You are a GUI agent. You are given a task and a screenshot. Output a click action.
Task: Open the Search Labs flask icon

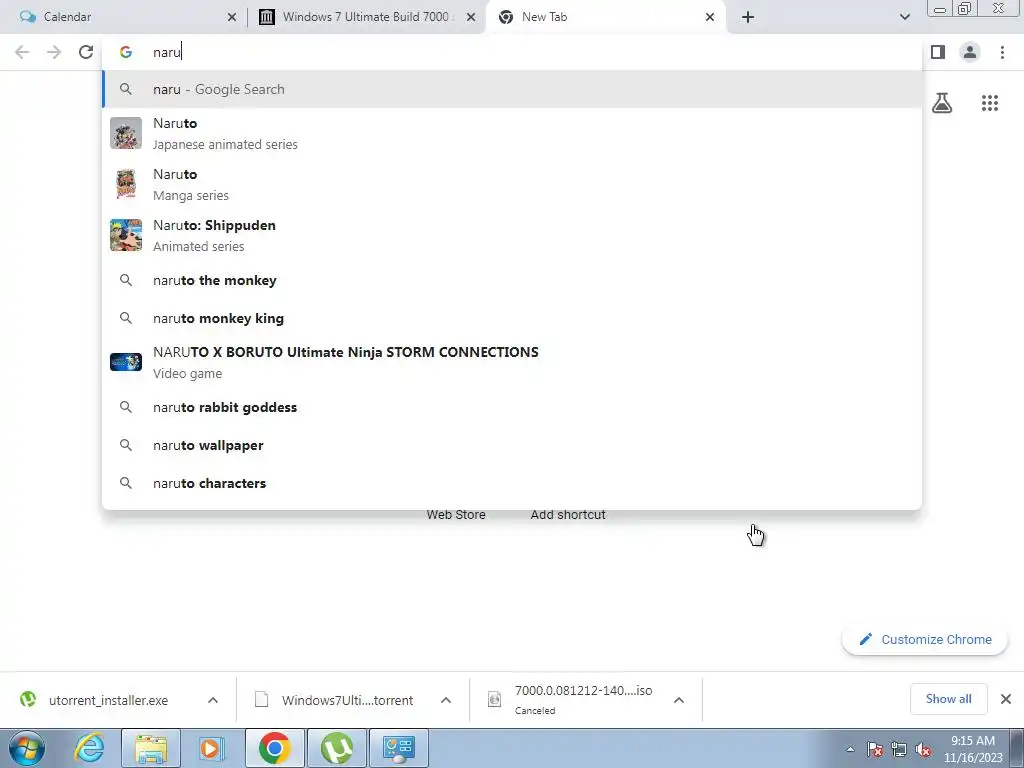942,103
